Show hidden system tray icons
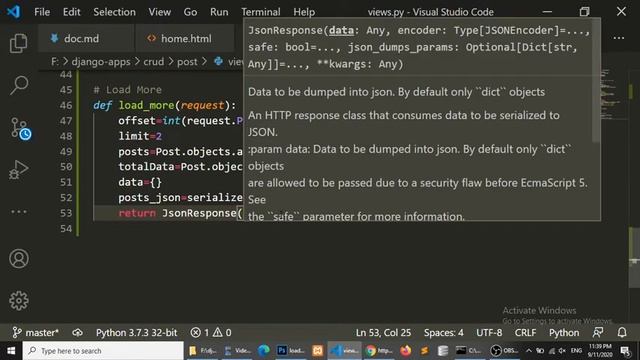This screenshot has height=360, width=640. [x=529, y=351]
